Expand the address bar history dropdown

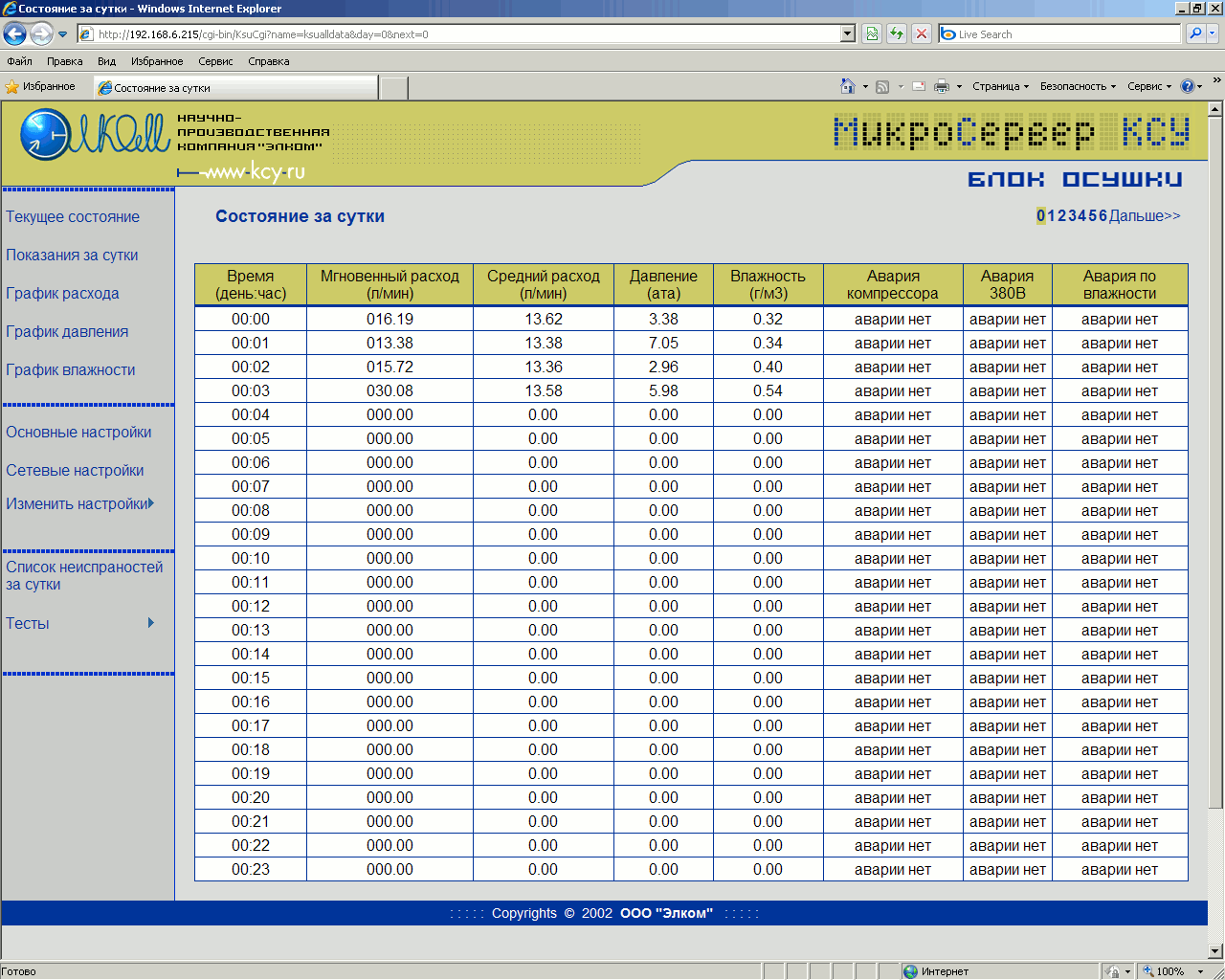pos(847,34)
